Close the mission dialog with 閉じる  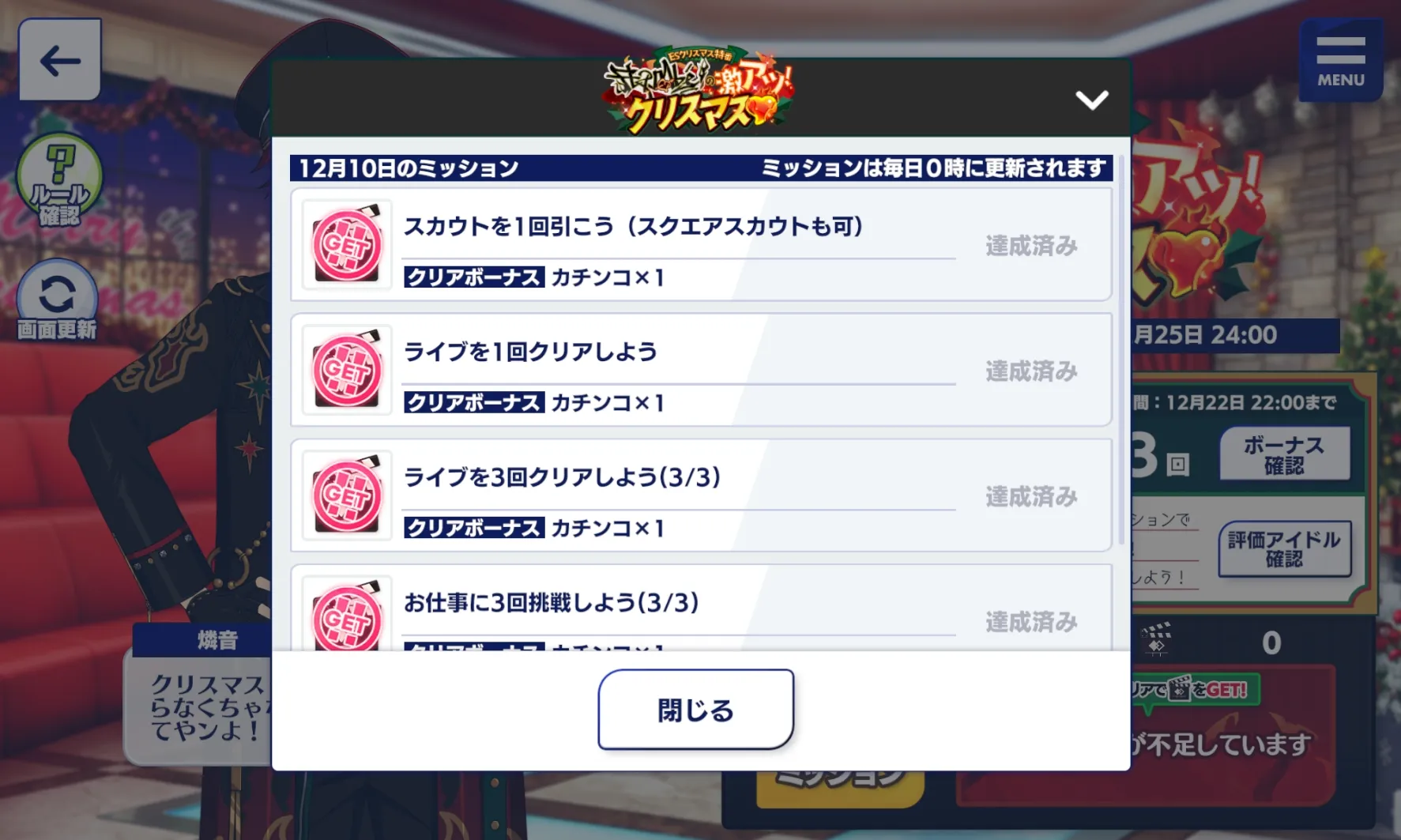point(695,710)
